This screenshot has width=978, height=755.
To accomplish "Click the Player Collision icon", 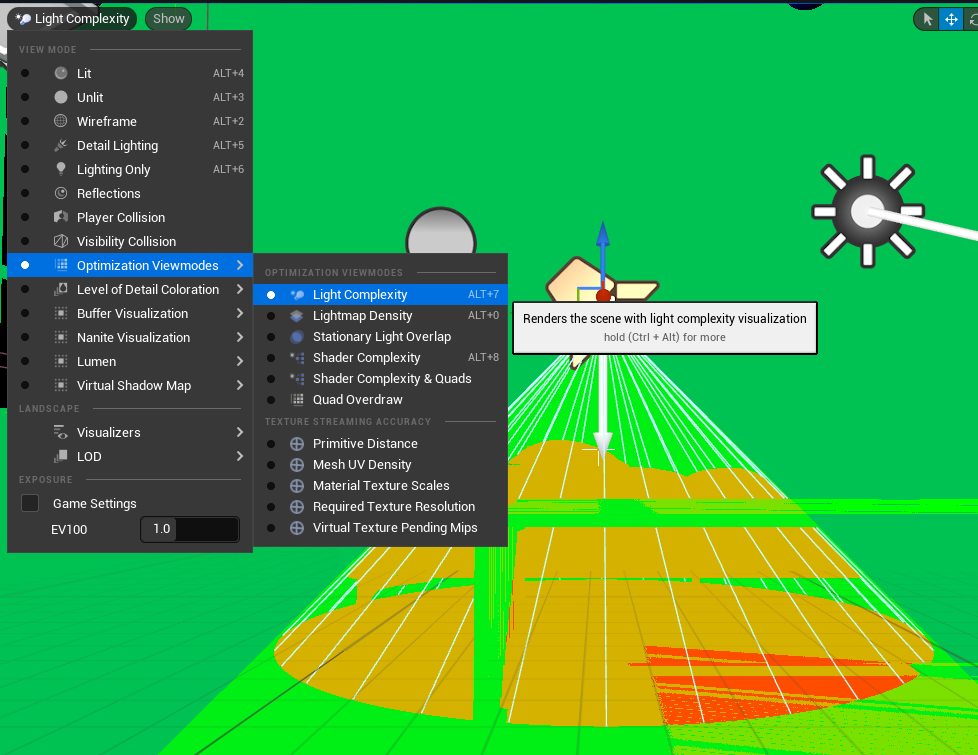I will (61, 217).
